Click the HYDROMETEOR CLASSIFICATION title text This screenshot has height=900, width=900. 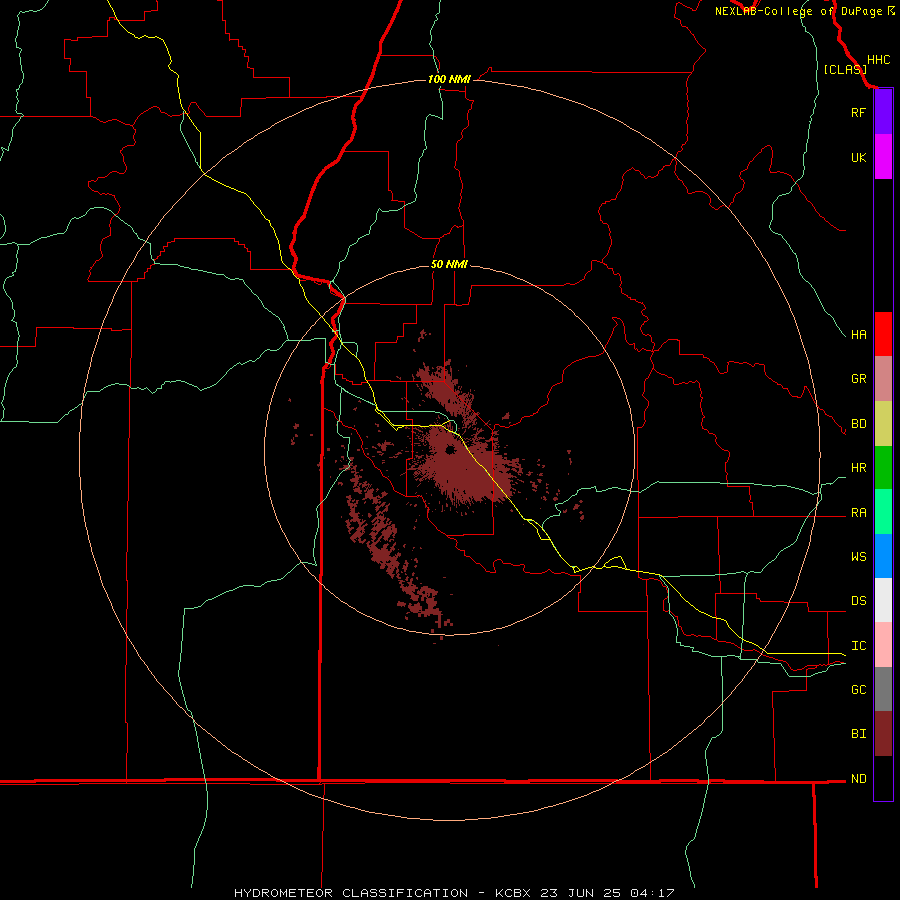point(351,893)
